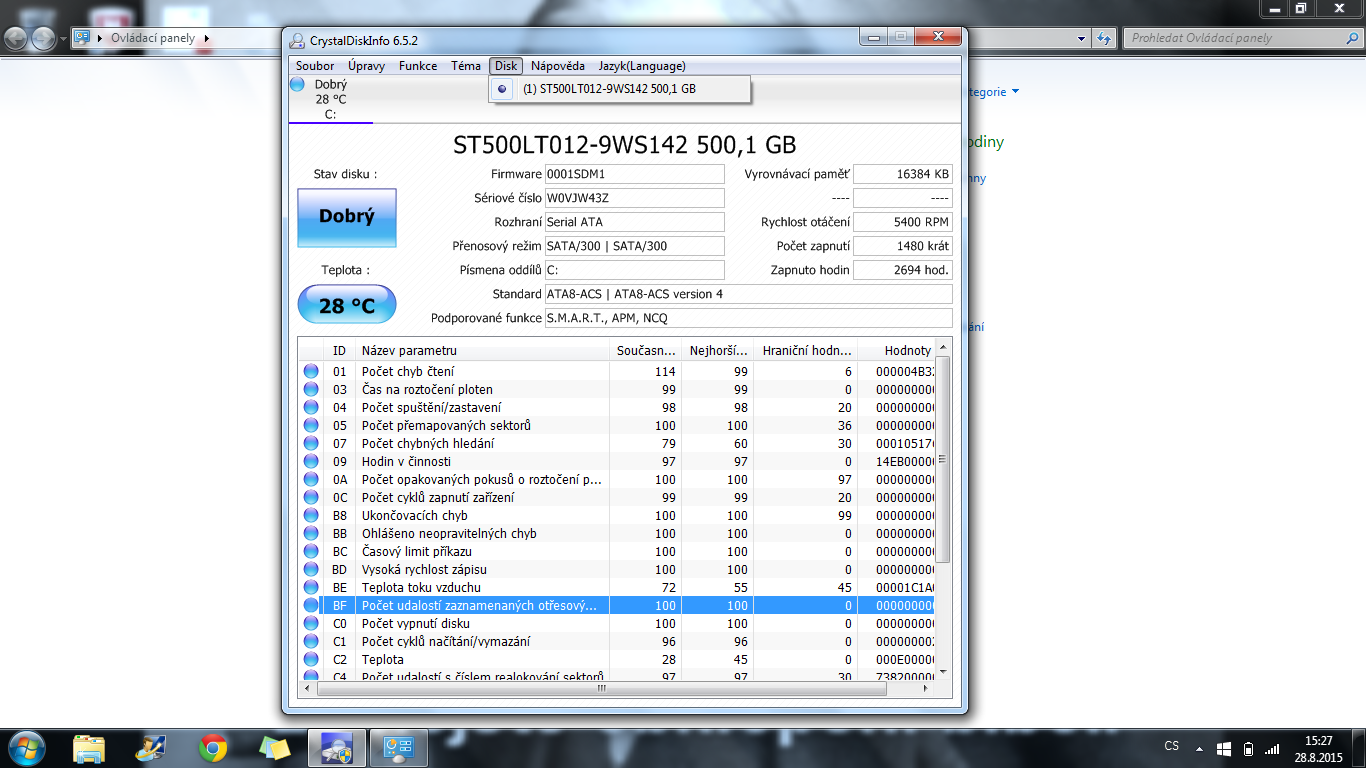Click status orb for row BC Časový limit příkazu
Image resolution: width=1366 pixels, height=768 pixels.
click(x=311, y=551)
